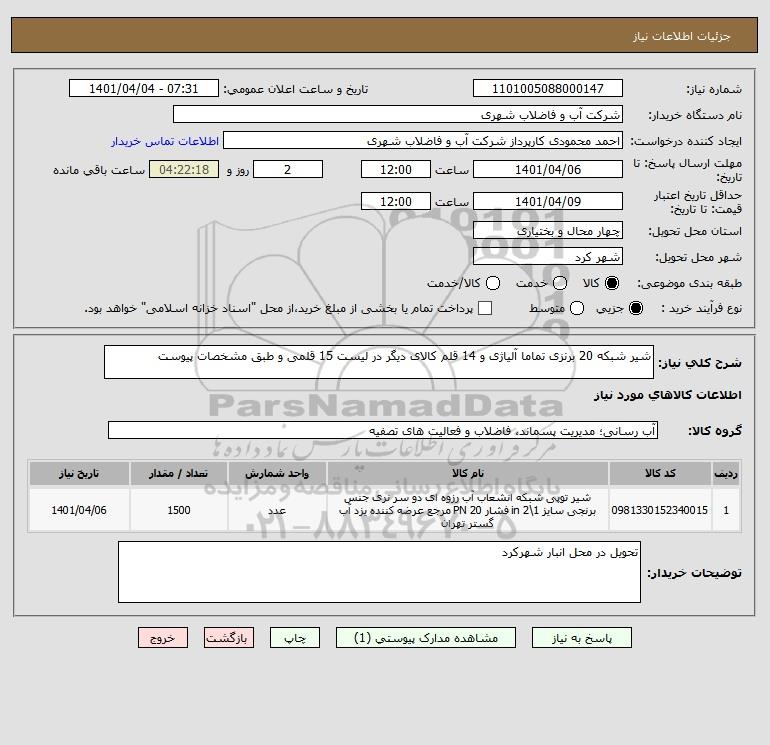
Task: Click the product name cell شیر توپی
Action: [x=468, y=510]
